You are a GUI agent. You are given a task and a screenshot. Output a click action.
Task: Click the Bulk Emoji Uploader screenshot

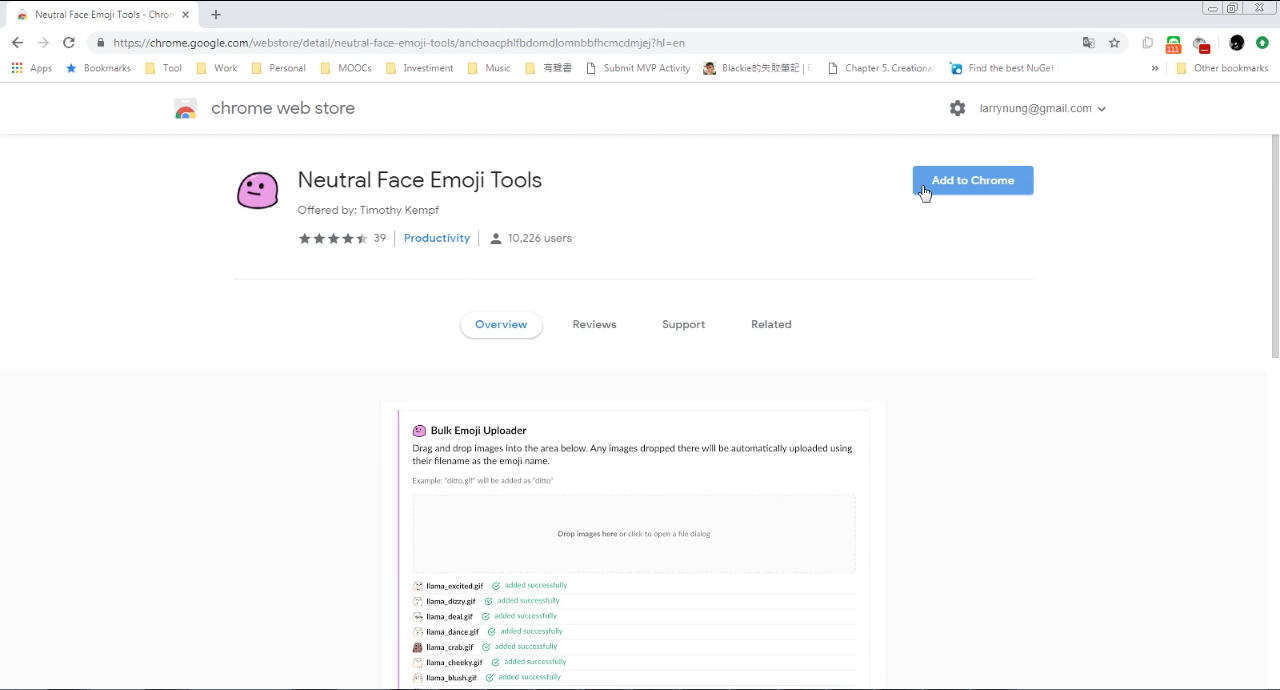click(x=633, y=545)
